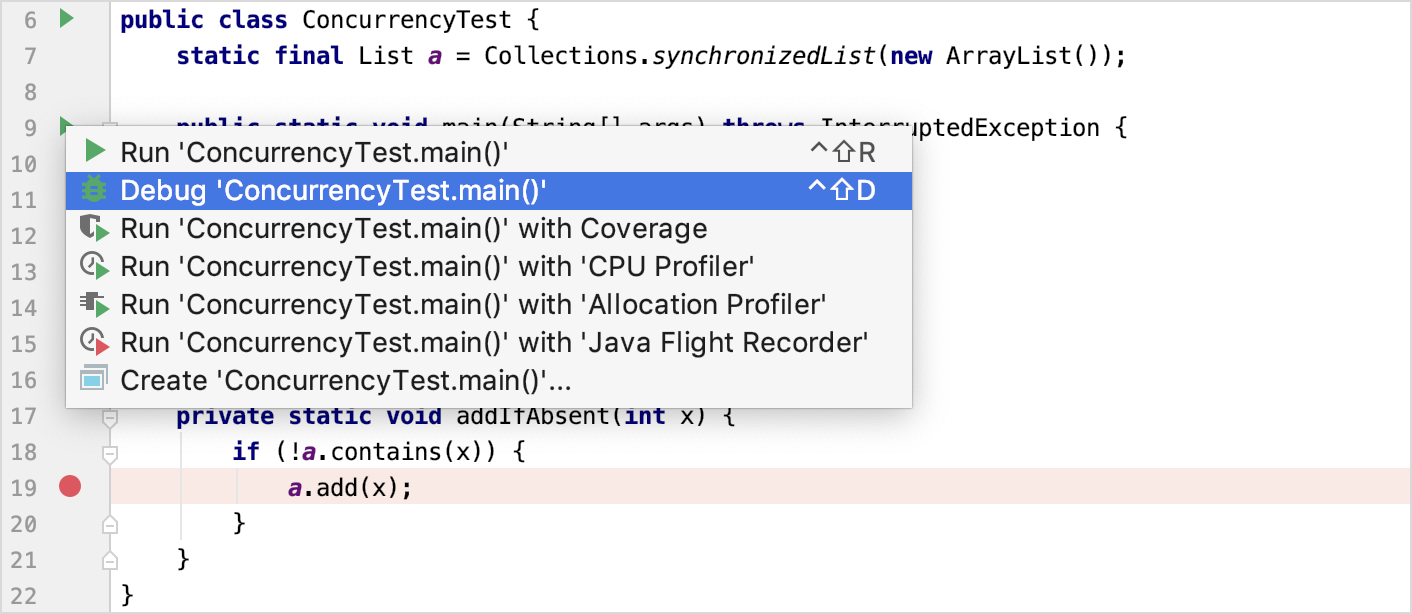
Task: Click the fold end marker on line 21
Action: coord(110,560)
